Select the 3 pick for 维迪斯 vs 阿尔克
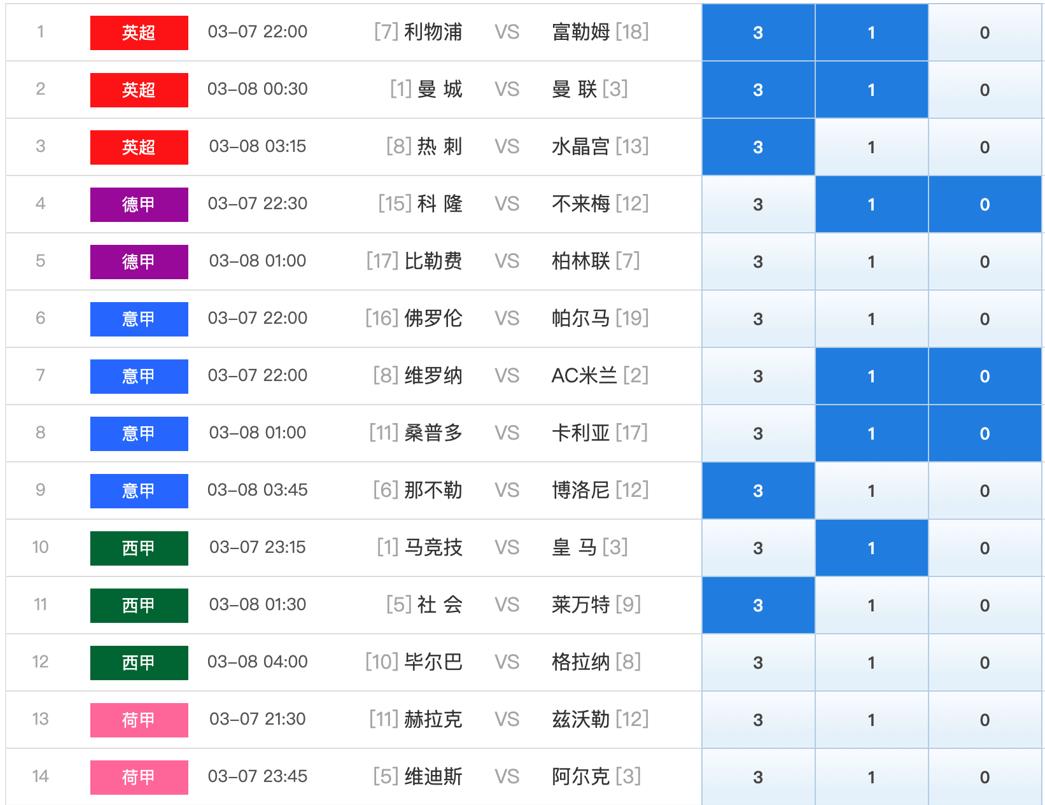The image size is (1045, 805). (x=758, y=777)
